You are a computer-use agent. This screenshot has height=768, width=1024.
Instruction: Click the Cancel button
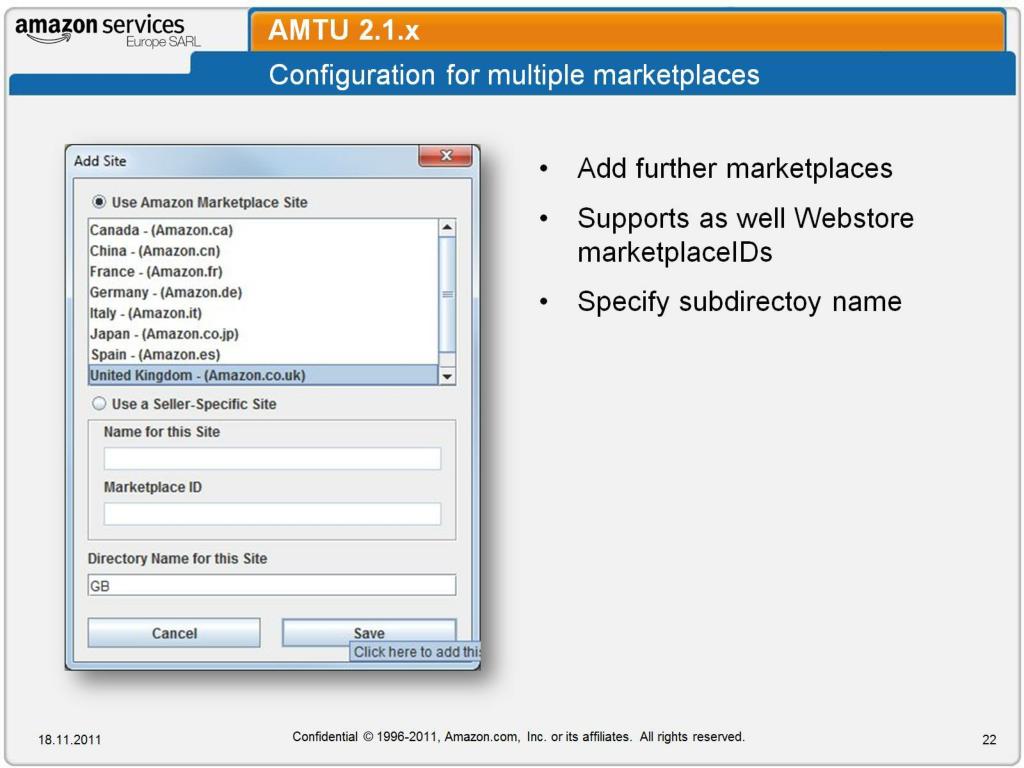point(174,633)
